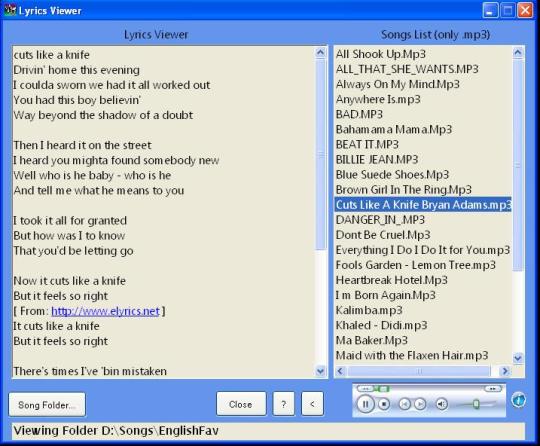Select I m Born Again.Mp3
540x446 pixels.
(423, 295)
